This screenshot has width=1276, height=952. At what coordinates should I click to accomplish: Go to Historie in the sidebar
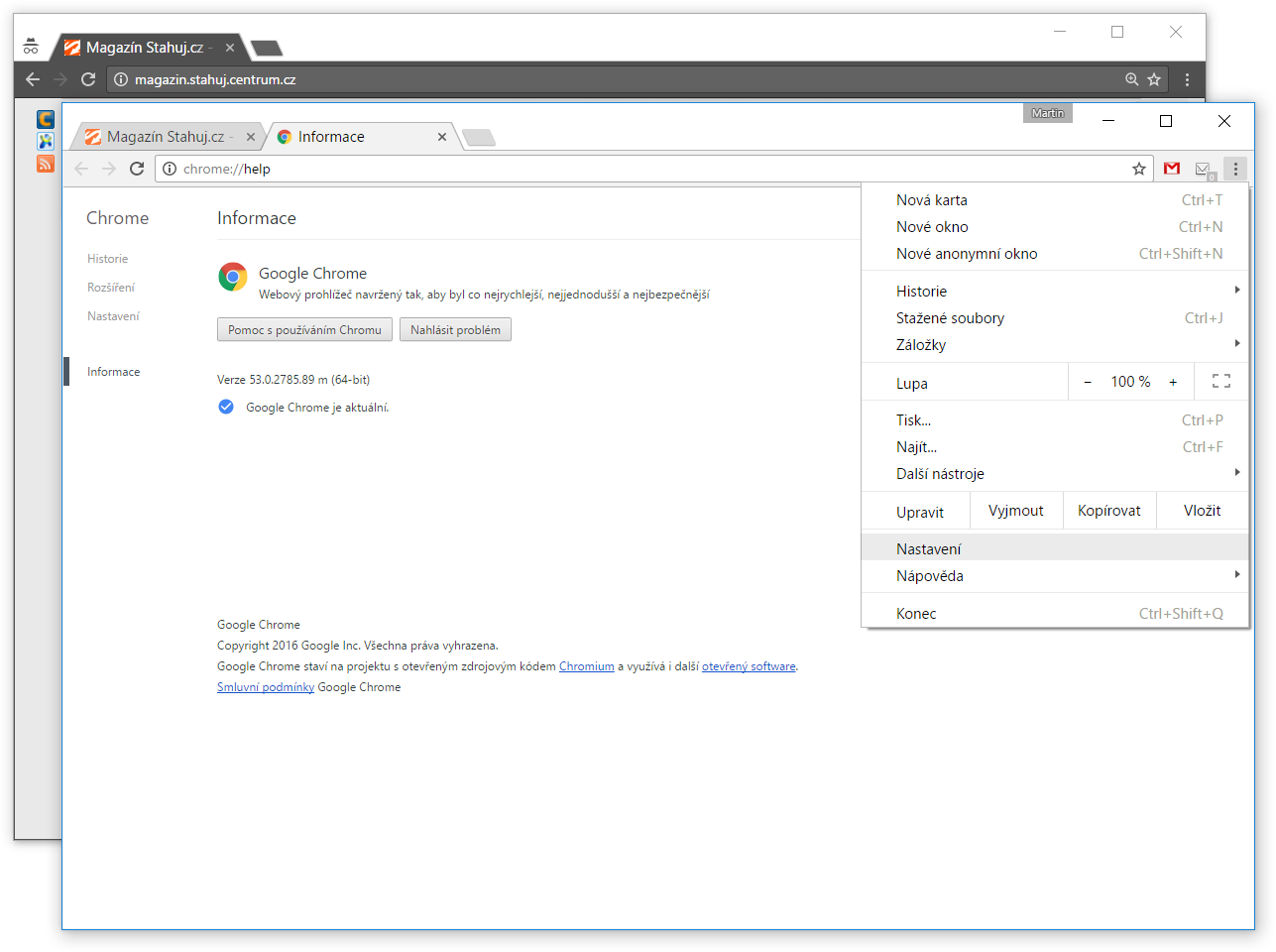pyautogui.click(x=107, y=259)
